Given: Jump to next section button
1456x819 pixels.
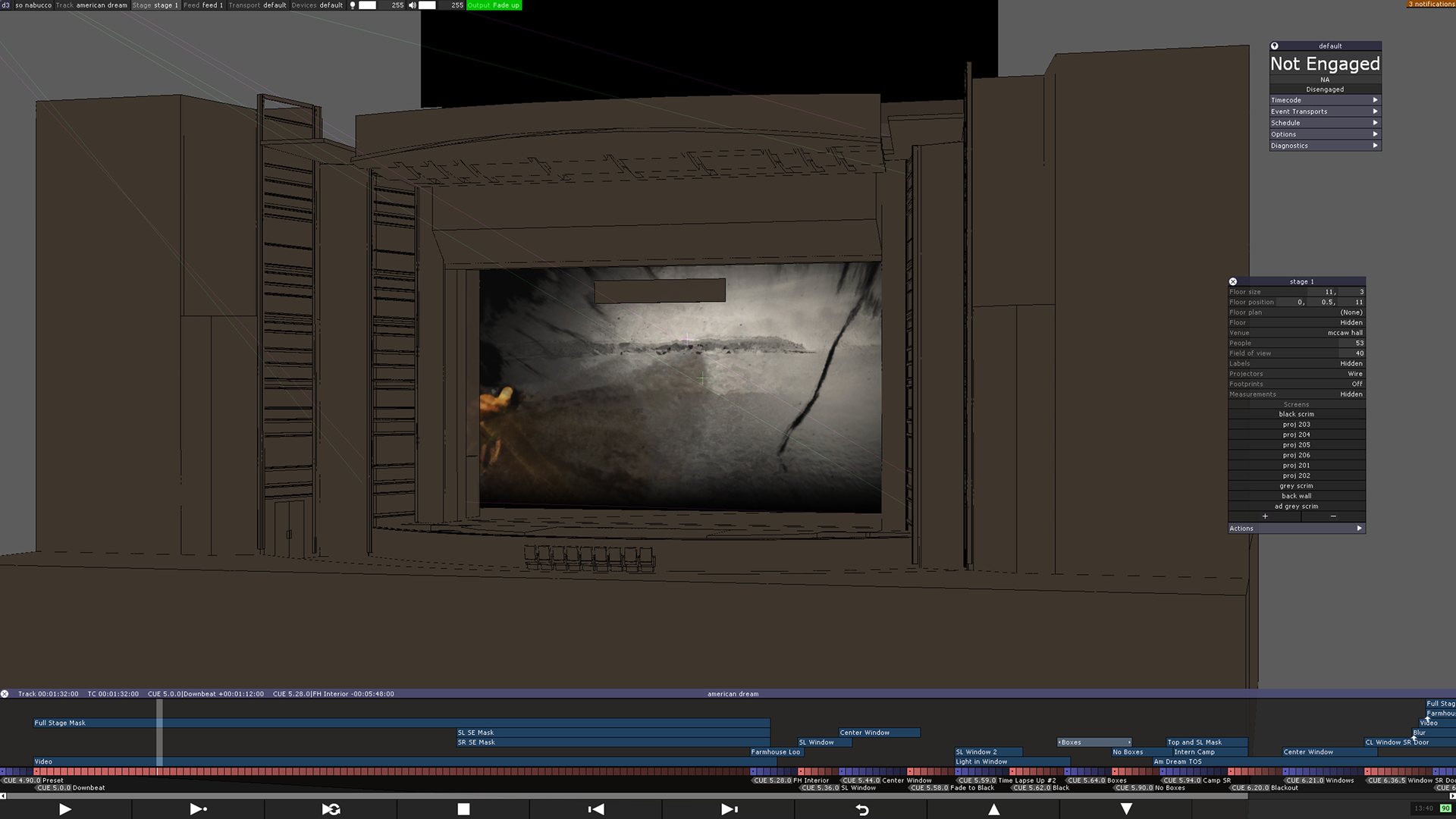Looking at the screenshot, I should (729, 809).
